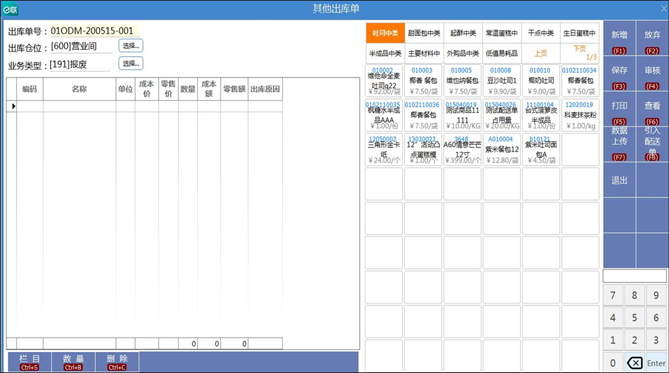Click the 栏目 Ctrl+S button
The image size is (669, 373).
(x=29, y=362)
